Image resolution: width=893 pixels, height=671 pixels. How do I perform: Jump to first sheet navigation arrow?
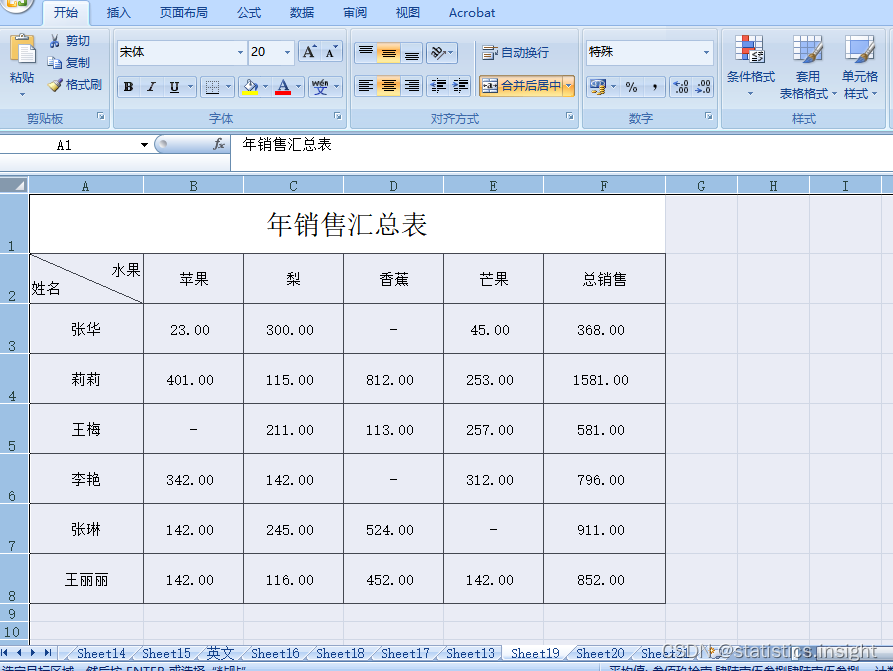(5, 653)
